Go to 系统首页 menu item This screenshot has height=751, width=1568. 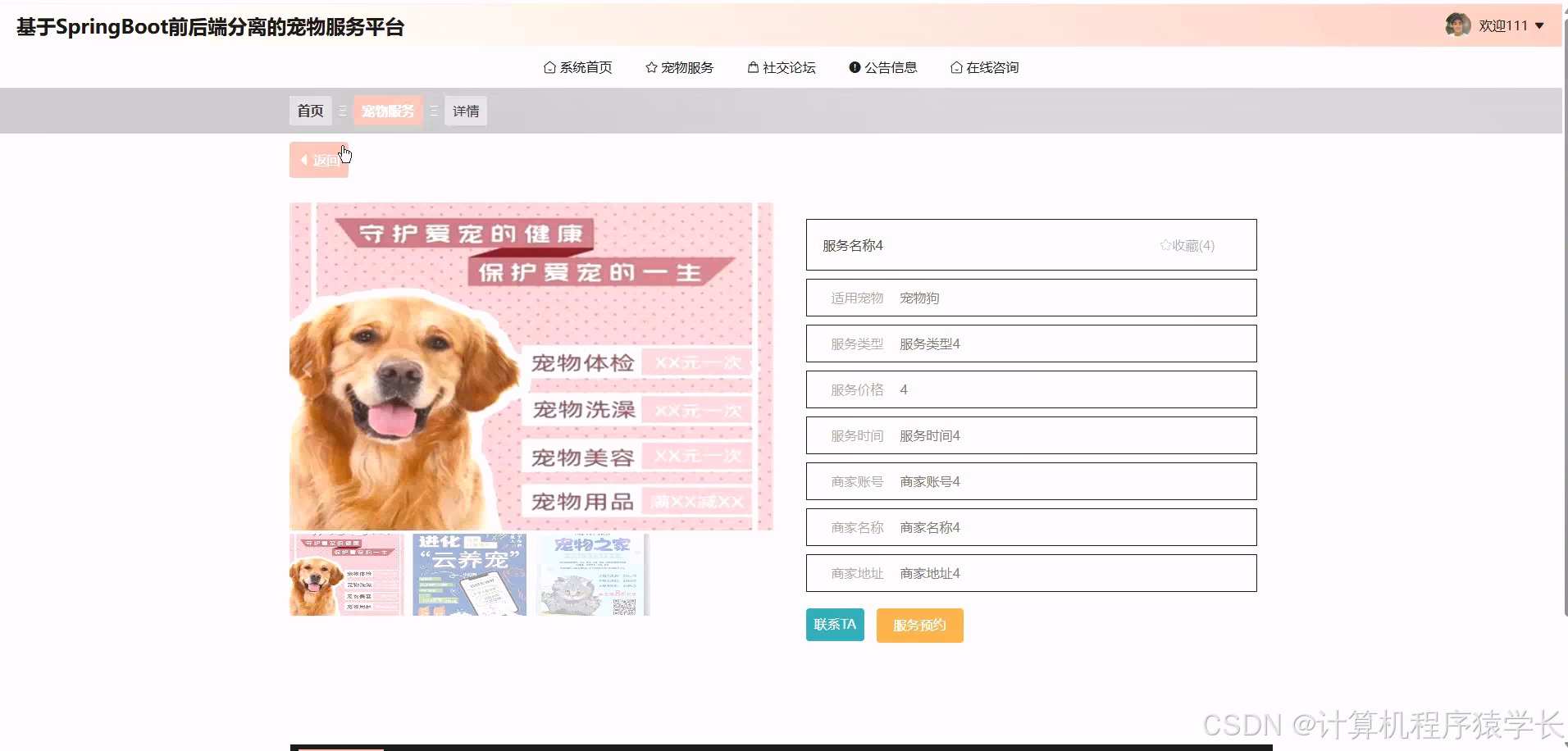[x=578, y=67]
